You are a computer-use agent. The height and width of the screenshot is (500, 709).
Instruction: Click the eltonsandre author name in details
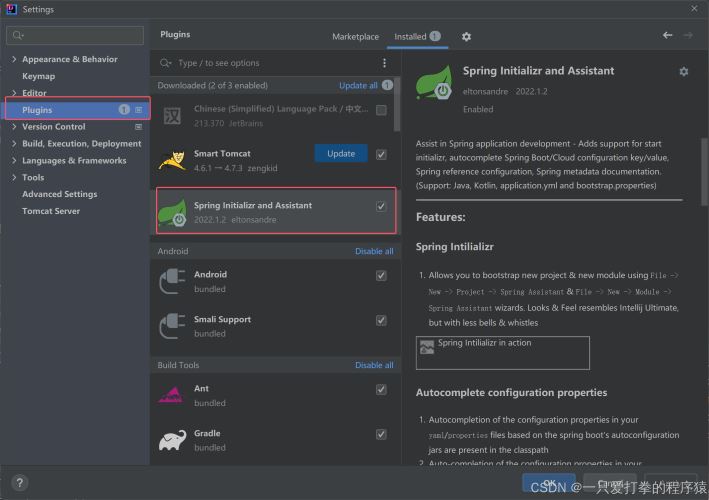(485, 92)
